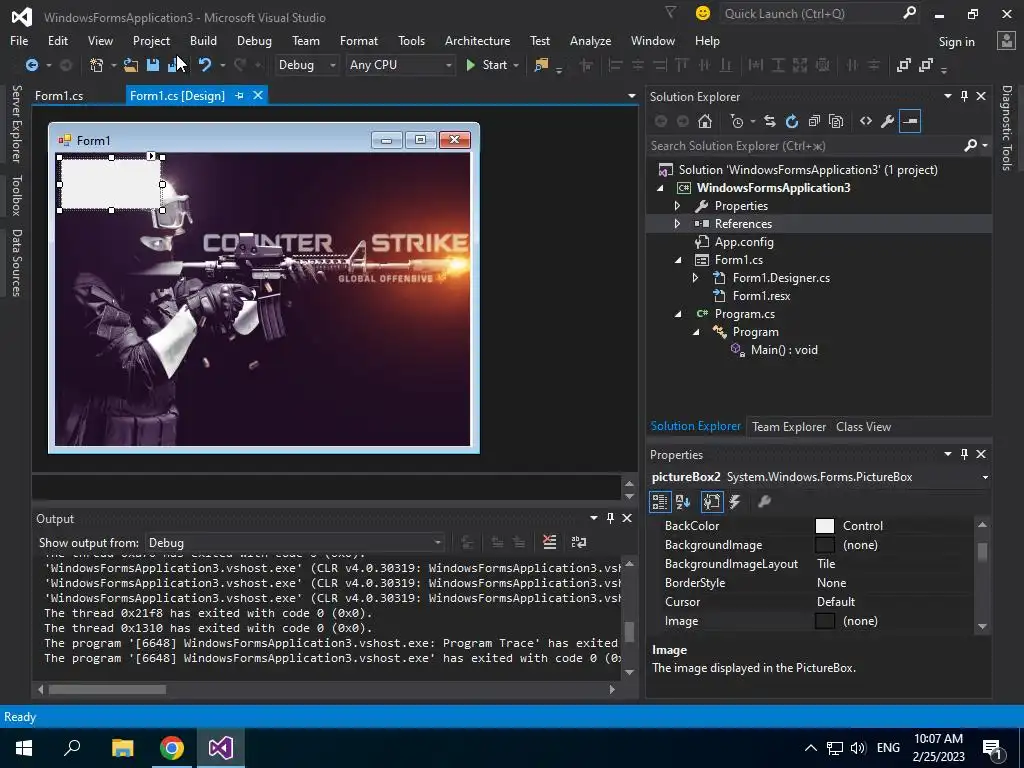Click the View Code icon in Solution Explorer
Screen dimensions: 1024x768
(866, 121)
